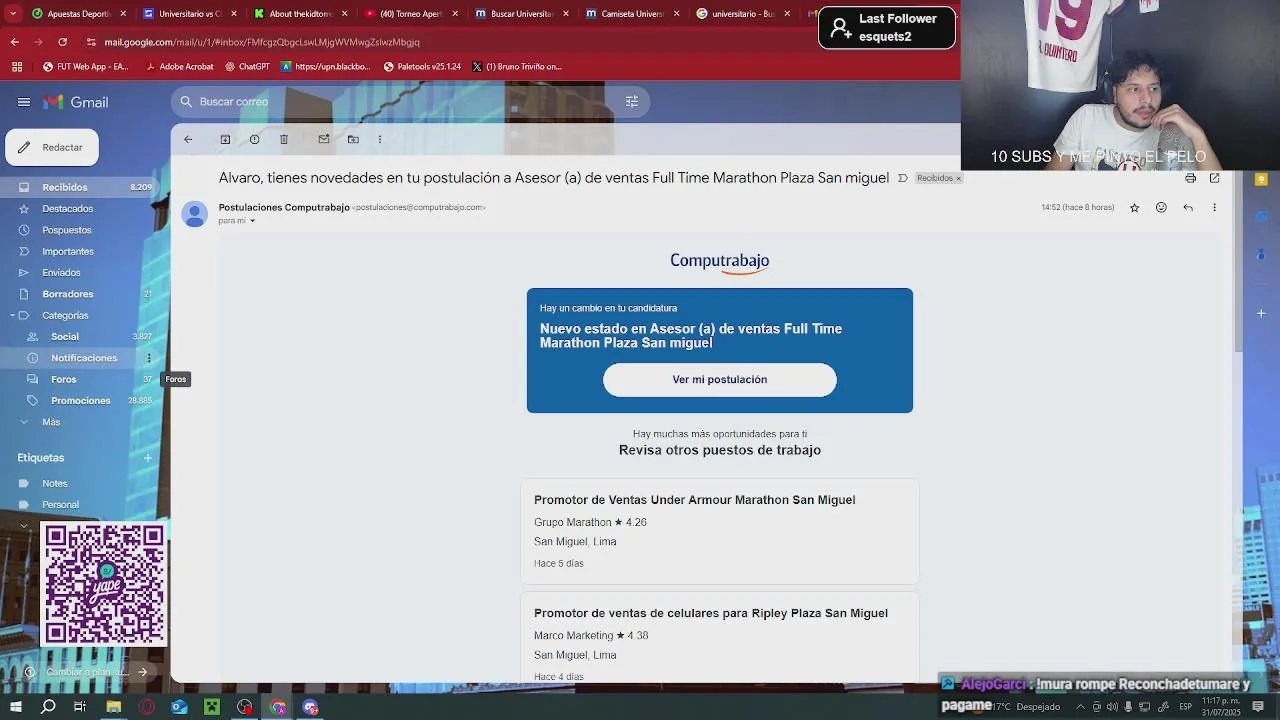The height and width of the screenshot is (720, 1280).
Task: Reload the current page
Action: tap(62, 42)
